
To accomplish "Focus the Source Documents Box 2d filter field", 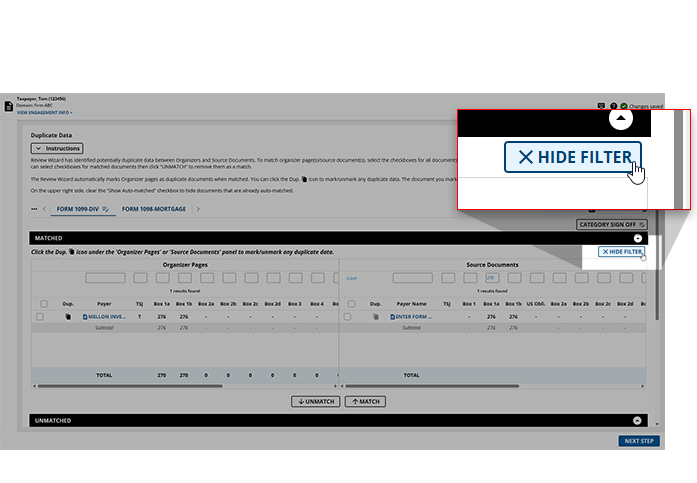I will pos(626,278).
